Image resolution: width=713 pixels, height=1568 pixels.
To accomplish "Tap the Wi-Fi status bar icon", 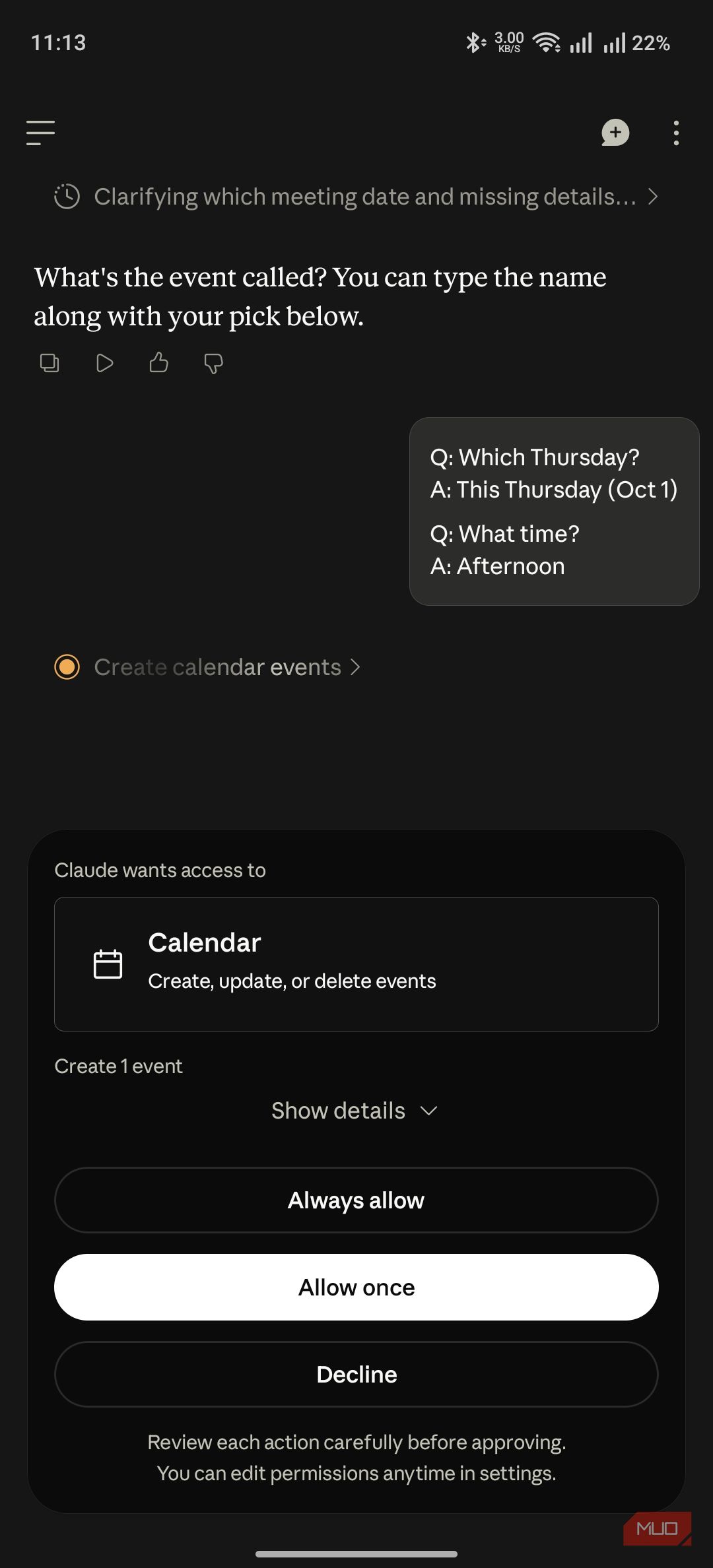I will point(547,43).
